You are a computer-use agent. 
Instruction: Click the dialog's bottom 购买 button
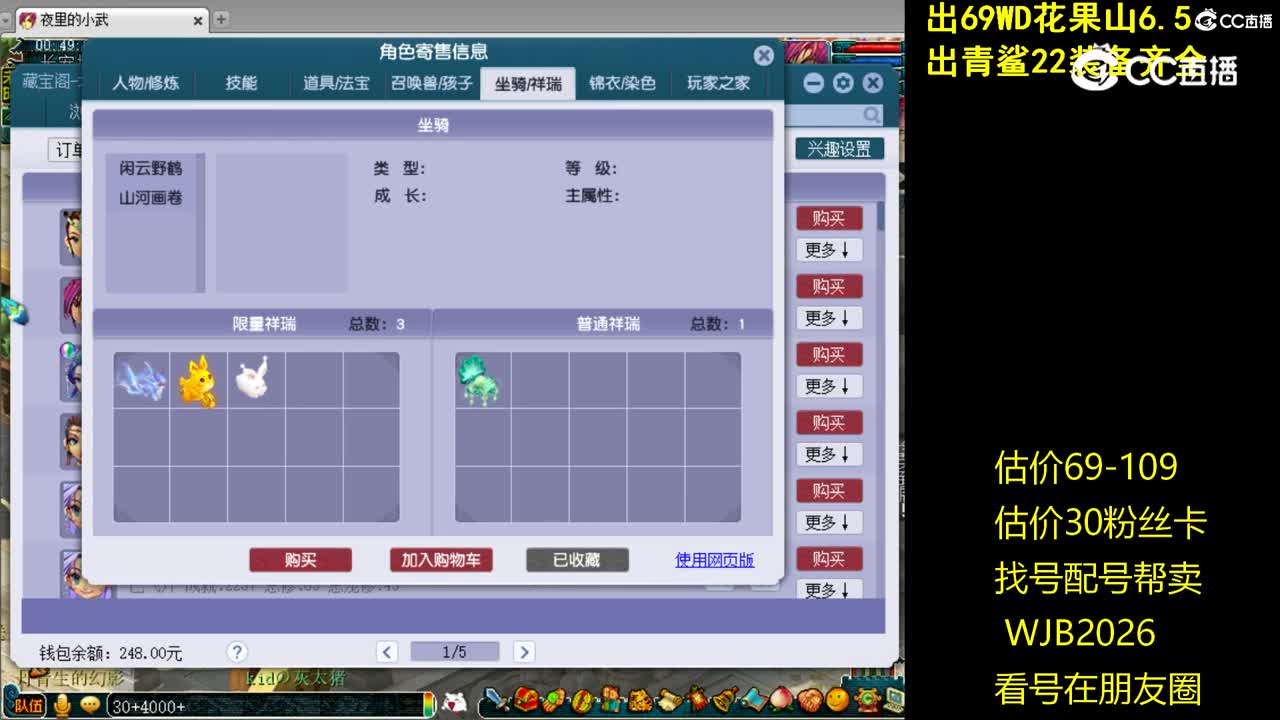click(300, 560)
